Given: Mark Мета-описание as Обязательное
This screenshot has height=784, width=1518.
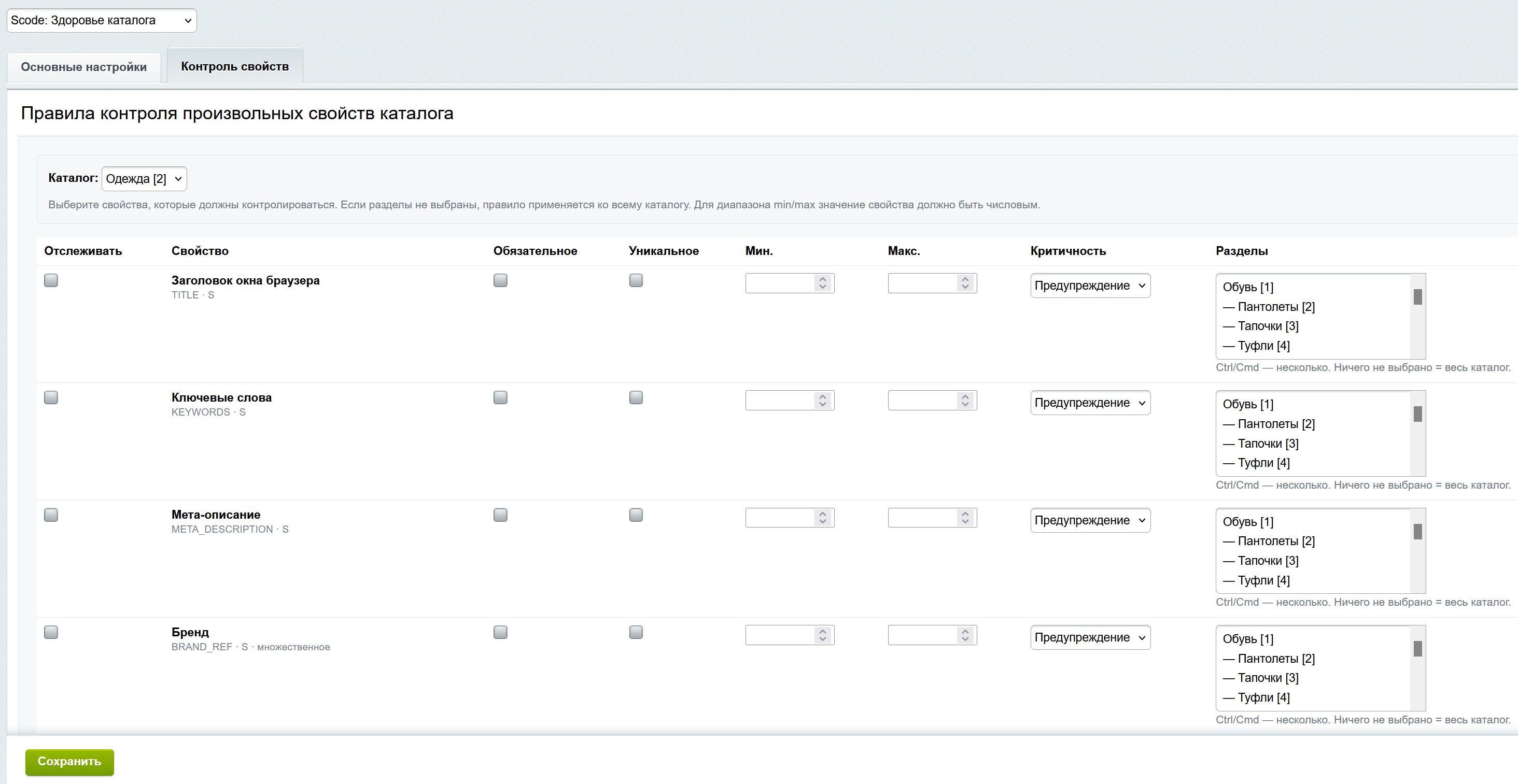Looking at the screenshot, I should click(500, 515).
